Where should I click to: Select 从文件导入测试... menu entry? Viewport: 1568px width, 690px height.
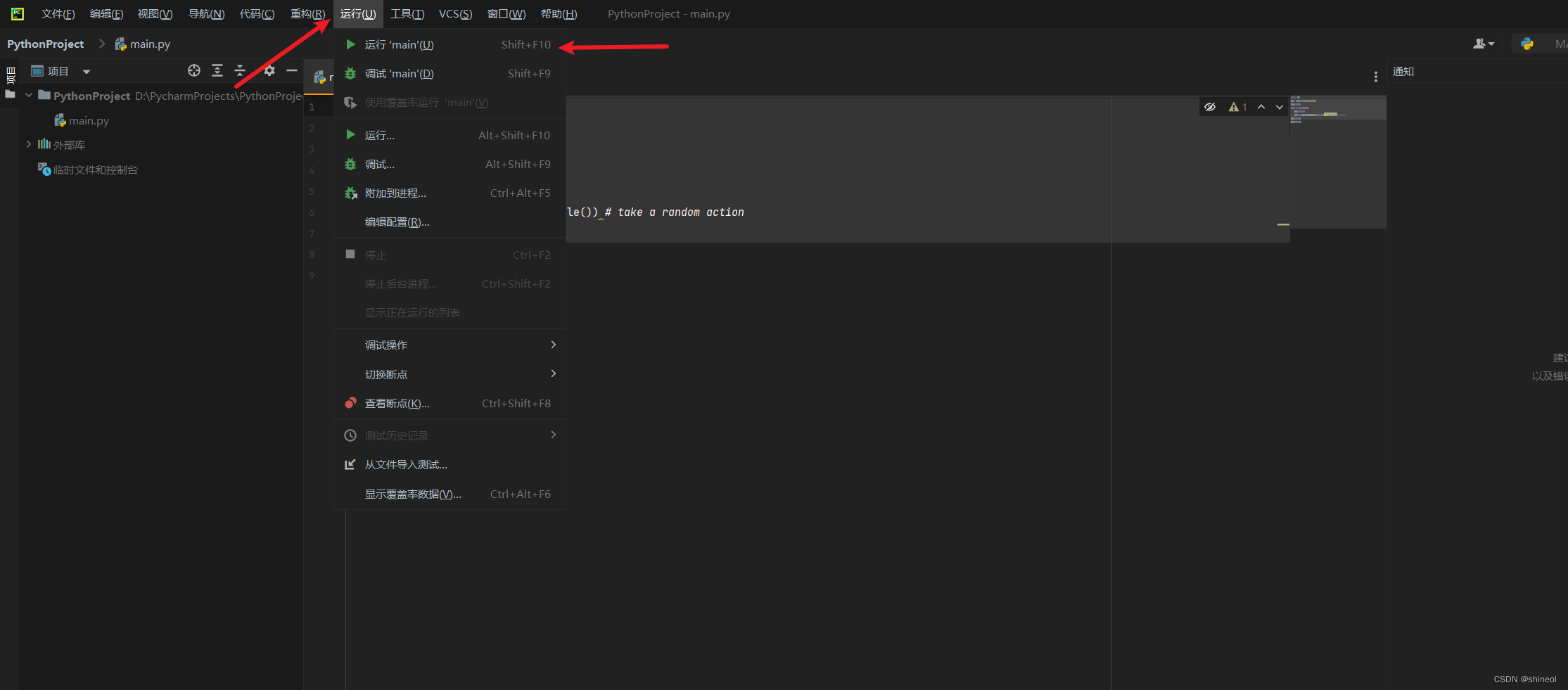[x=450, y=464]
